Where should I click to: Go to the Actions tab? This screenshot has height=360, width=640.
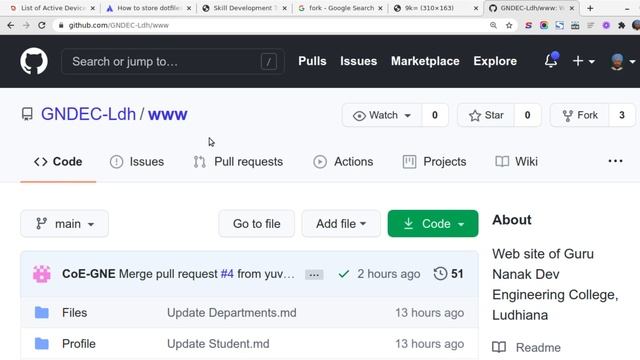coord(343,162)
